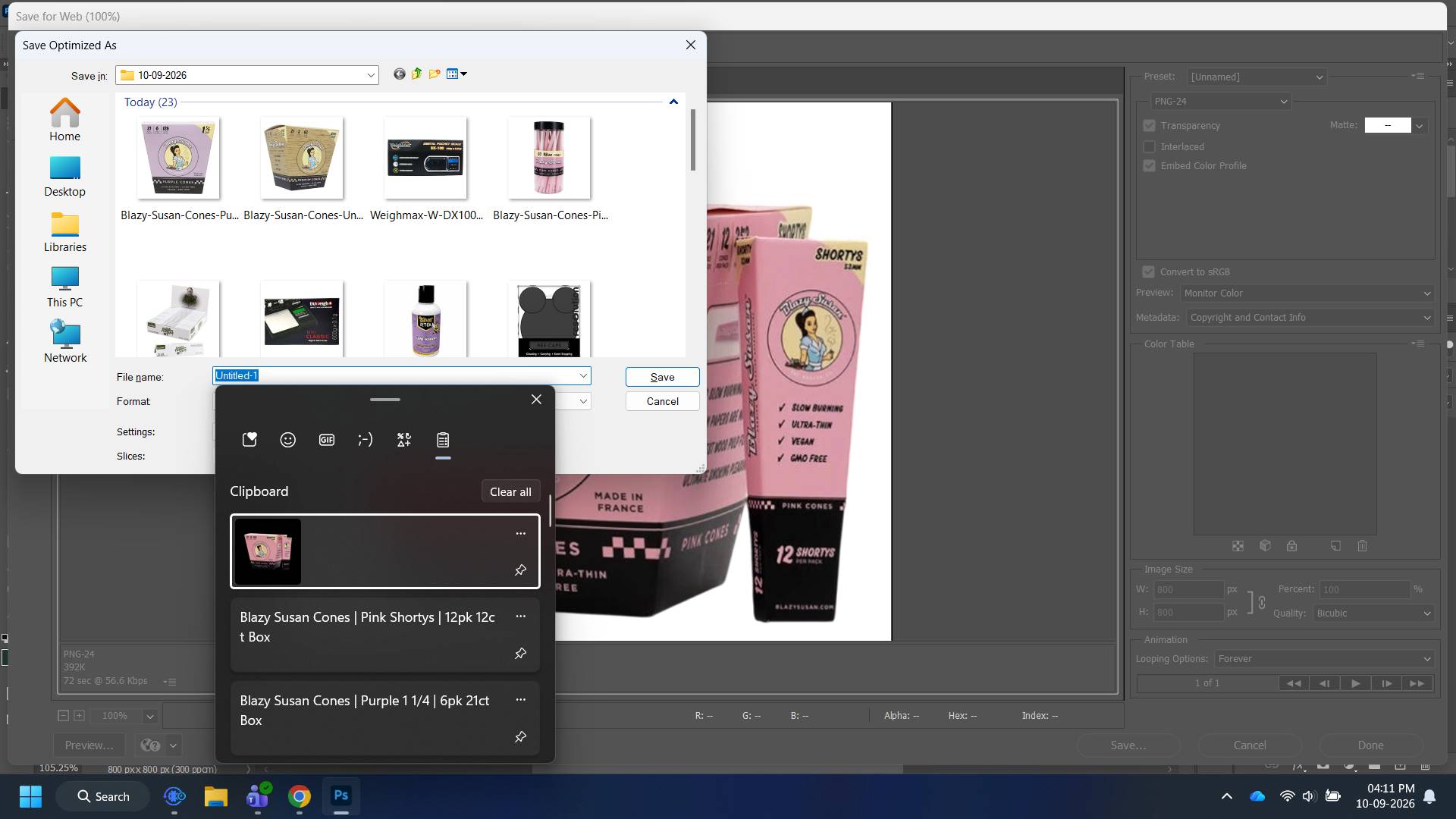Go up one folder level icon
Viewport: 1456px width, 819px height.
pyautogui.click(x=417, y=74)
